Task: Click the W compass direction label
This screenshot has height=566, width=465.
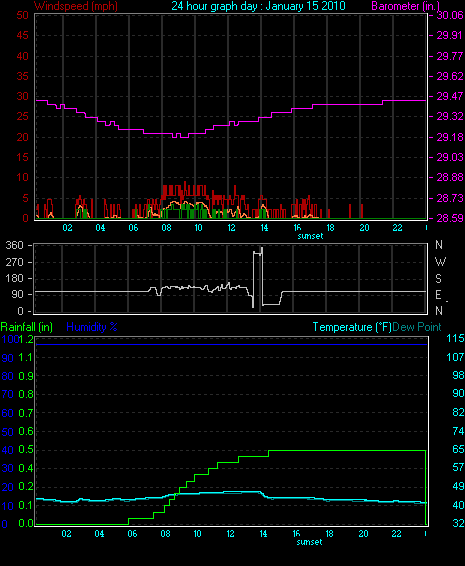Action: [440, 262]
